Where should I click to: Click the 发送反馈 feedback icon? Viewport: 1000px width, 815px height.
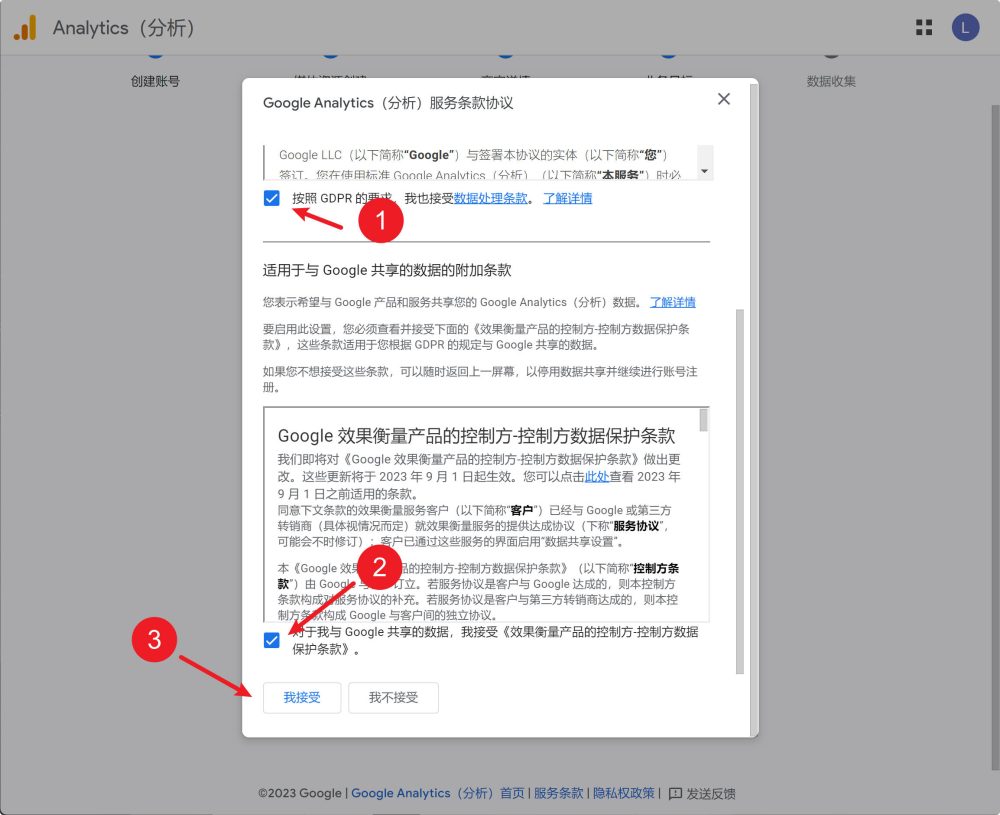coord(675,794)
